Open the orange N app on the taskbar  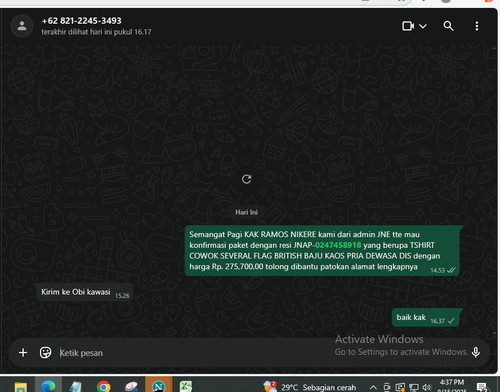point(159,385)
